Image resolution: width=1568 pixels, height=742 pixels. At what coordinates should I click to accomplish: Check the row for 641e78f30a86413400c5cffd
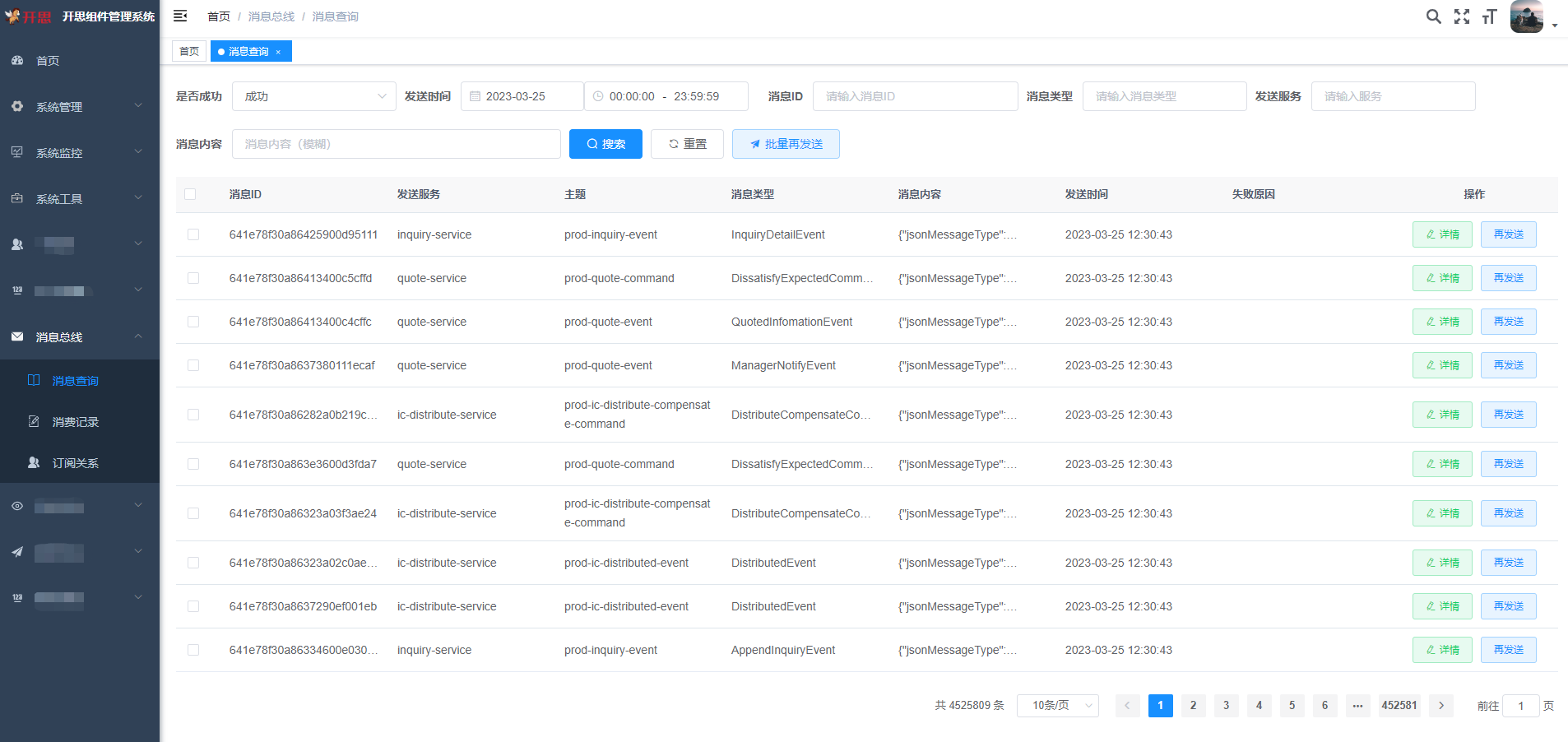tap(193, 278)
